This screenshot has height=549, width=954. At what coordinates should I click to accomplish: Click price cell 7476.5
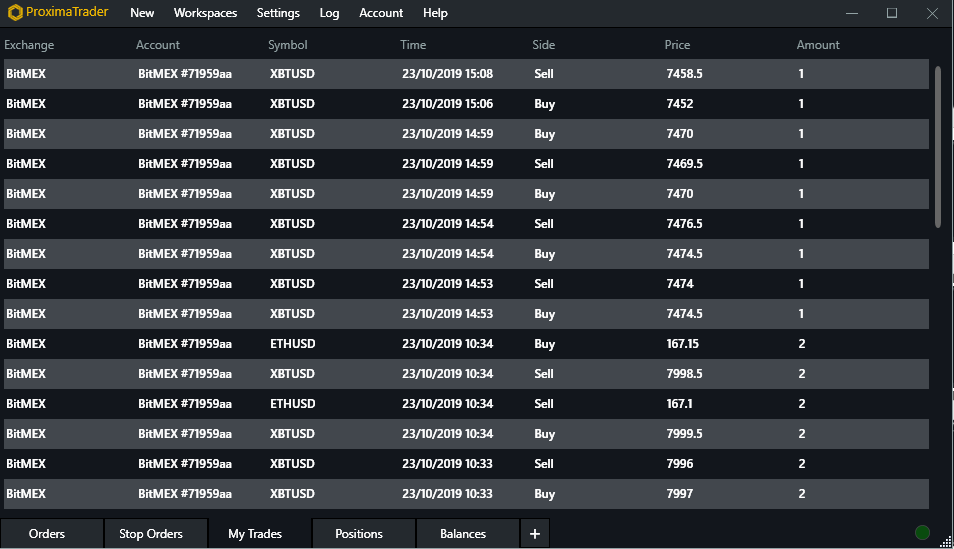point(684,223)
